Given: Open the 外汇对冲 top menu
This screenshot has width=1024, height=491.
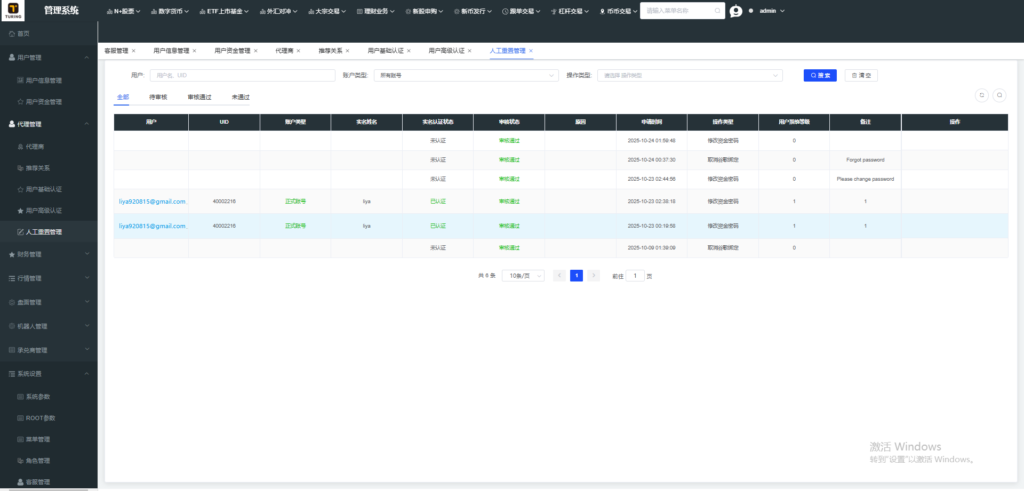Looking at the screenshot, I should (x=279, y=11).
